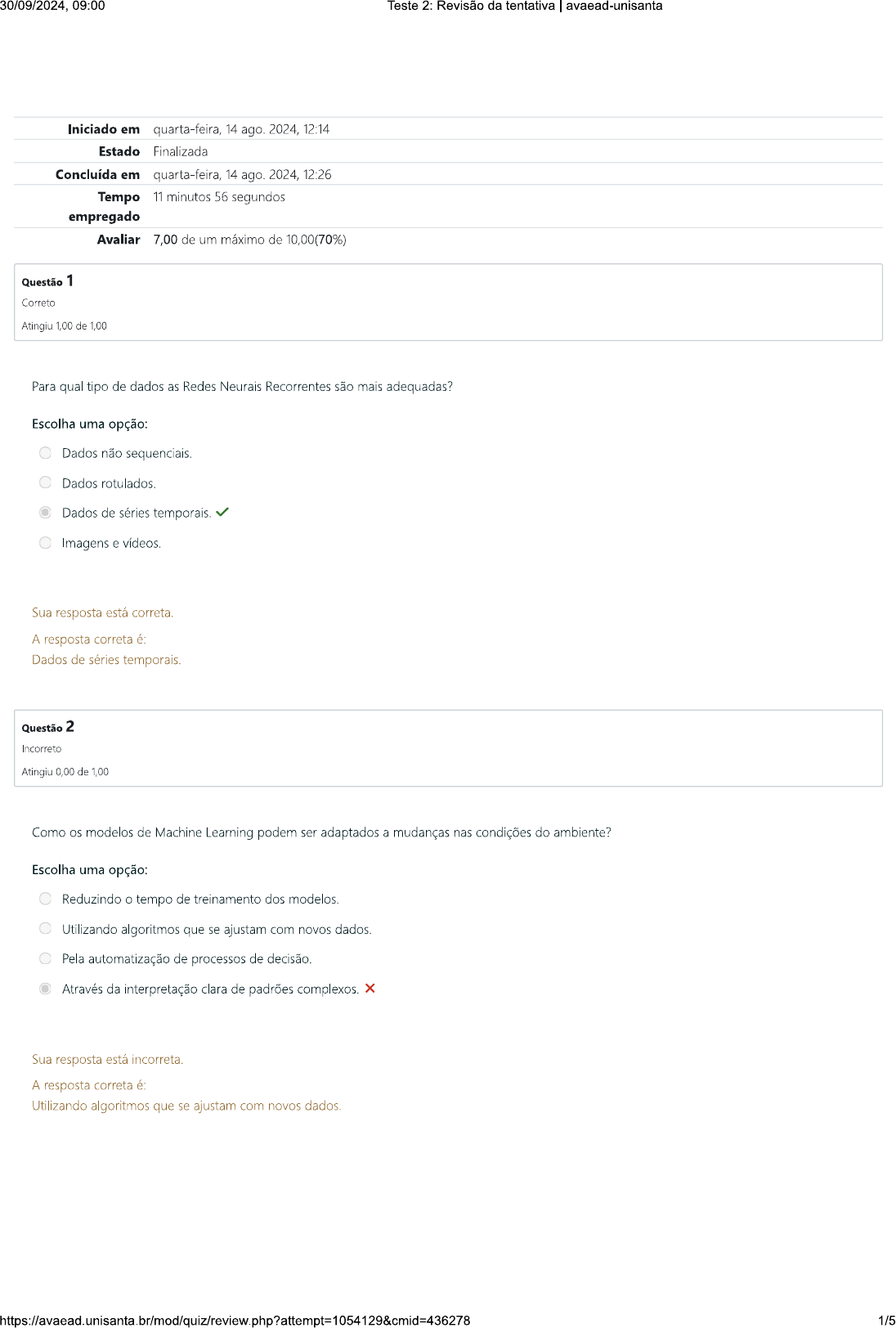Select the 'Dados rotulados' radio option
This screenshot has width=896, height=1328.
(46, 483)
